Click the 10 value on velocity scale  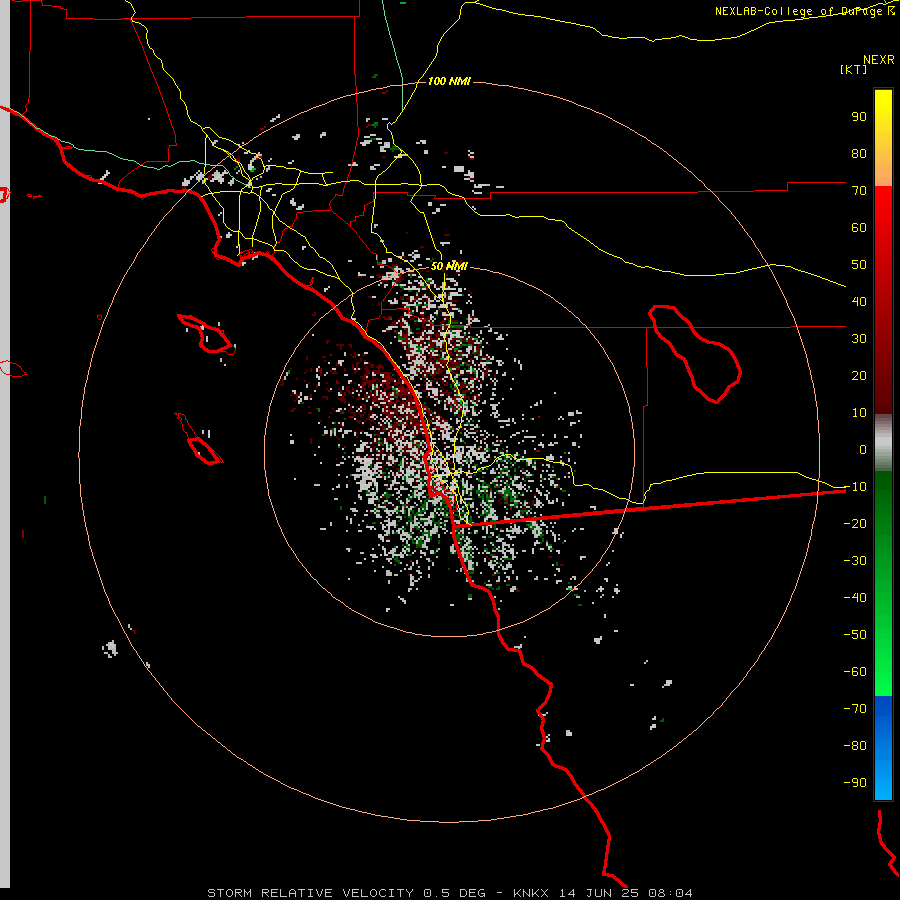[859, 413]
